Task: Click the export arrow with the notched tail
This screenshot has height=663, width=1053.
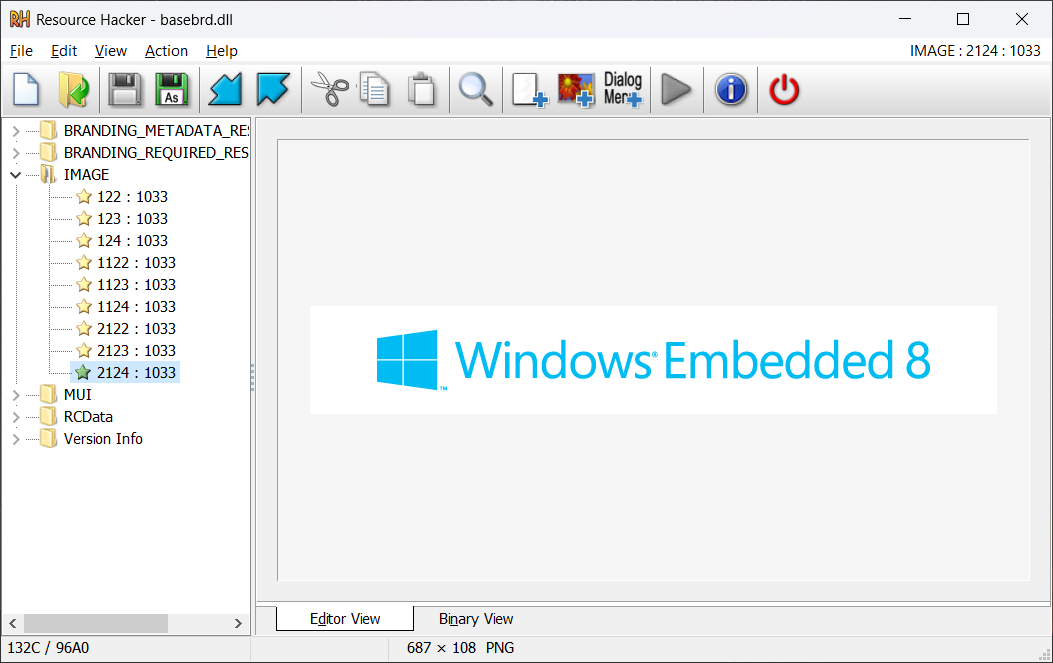Action: [x=273, y=89]
